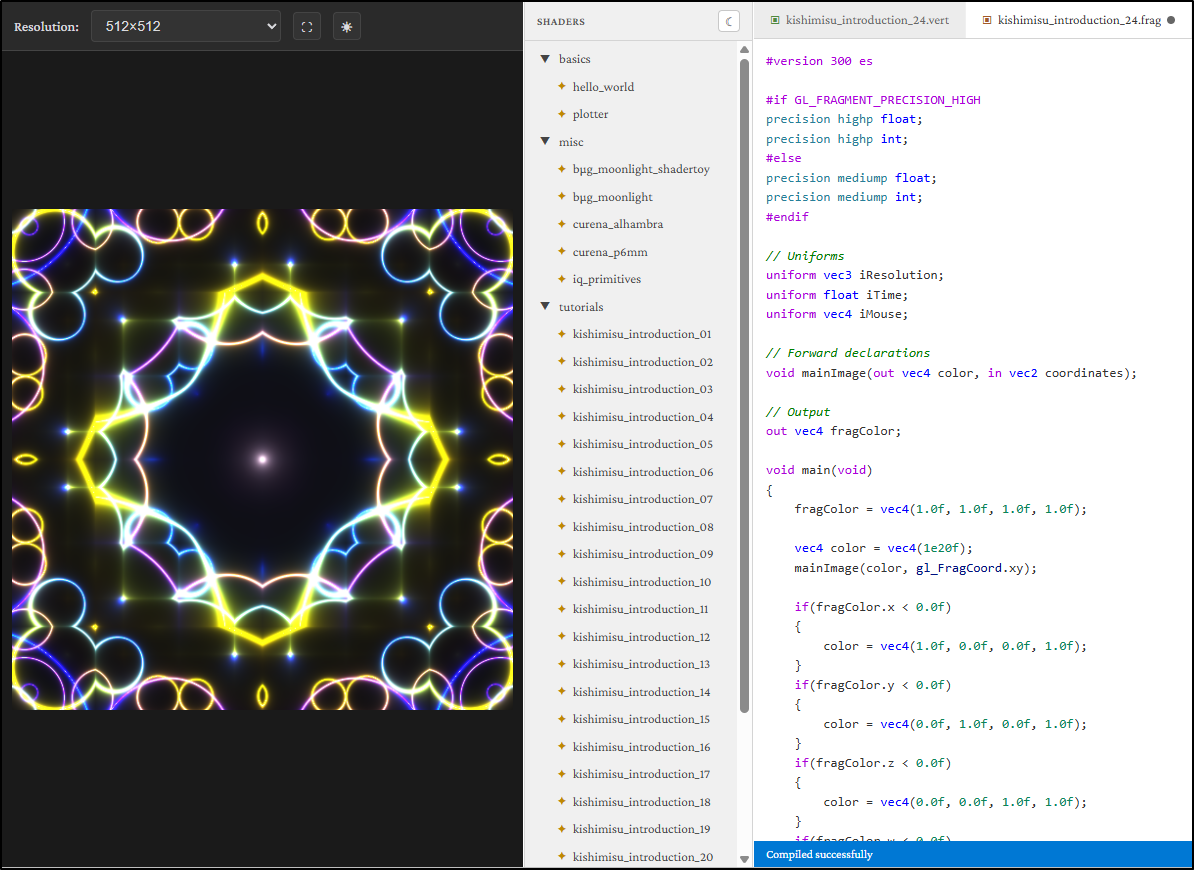
Task: Click the fullscreen icon next to resolution
Action: coord(307,27)
